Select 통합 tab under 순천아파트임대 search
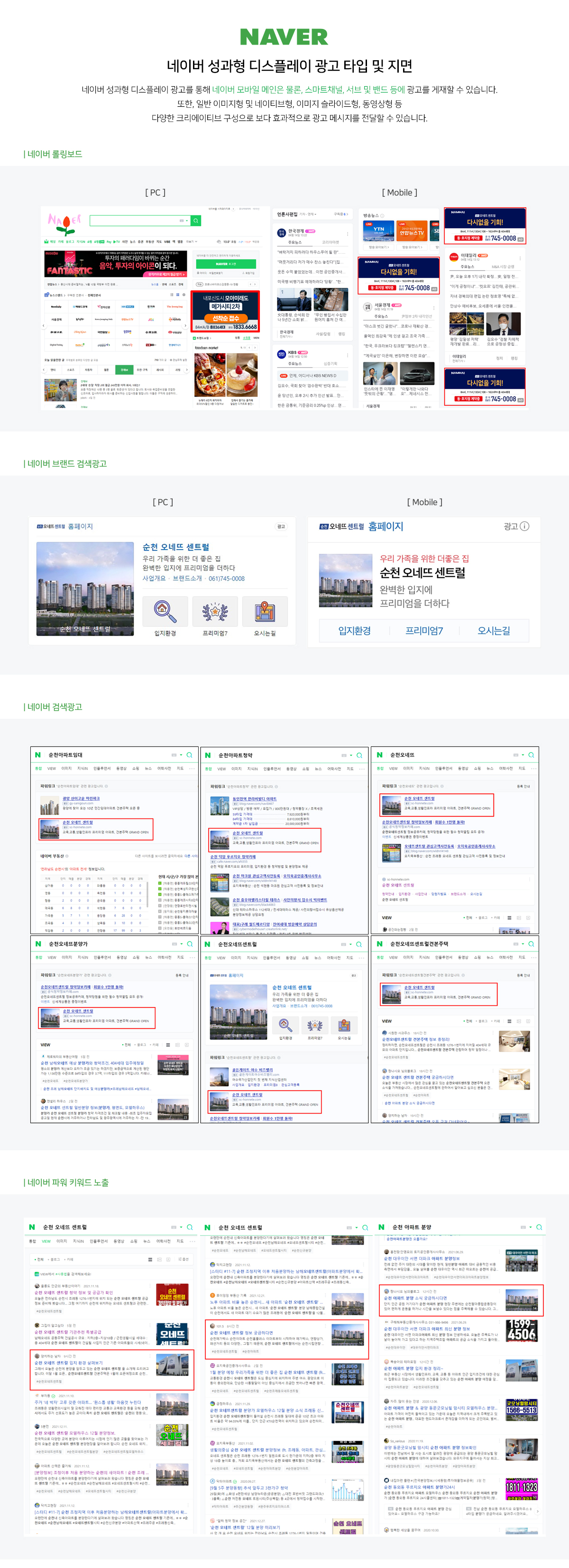Screen dimensions: 569x1568 pos(38,768)
